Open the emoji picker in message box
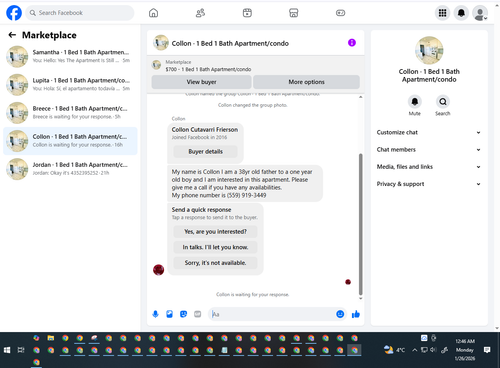 pos(340,314)
